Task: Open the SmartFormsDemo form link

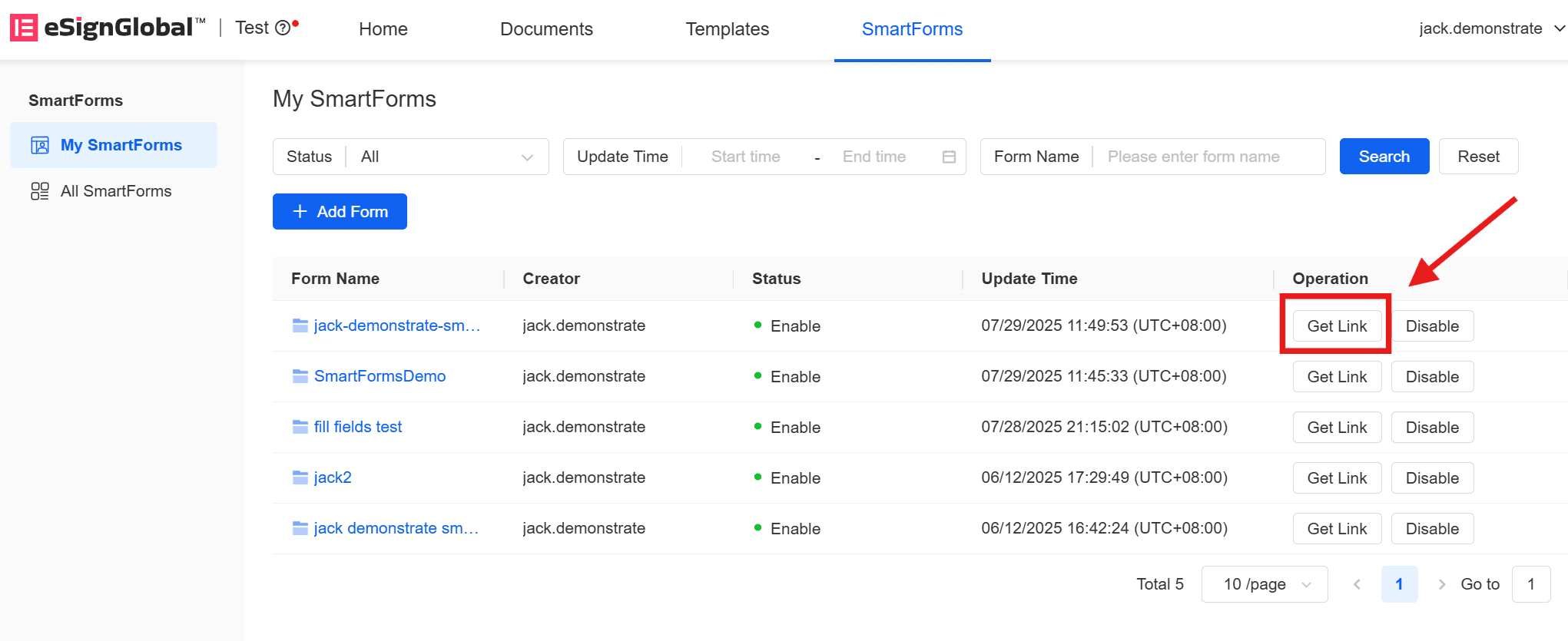Action: (380, 376)
